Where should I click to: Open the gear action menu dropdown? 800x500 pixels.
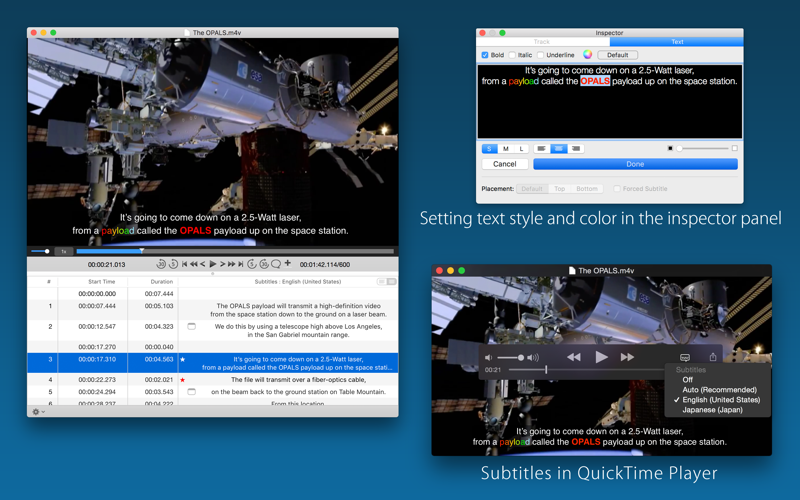pos(38,411)
